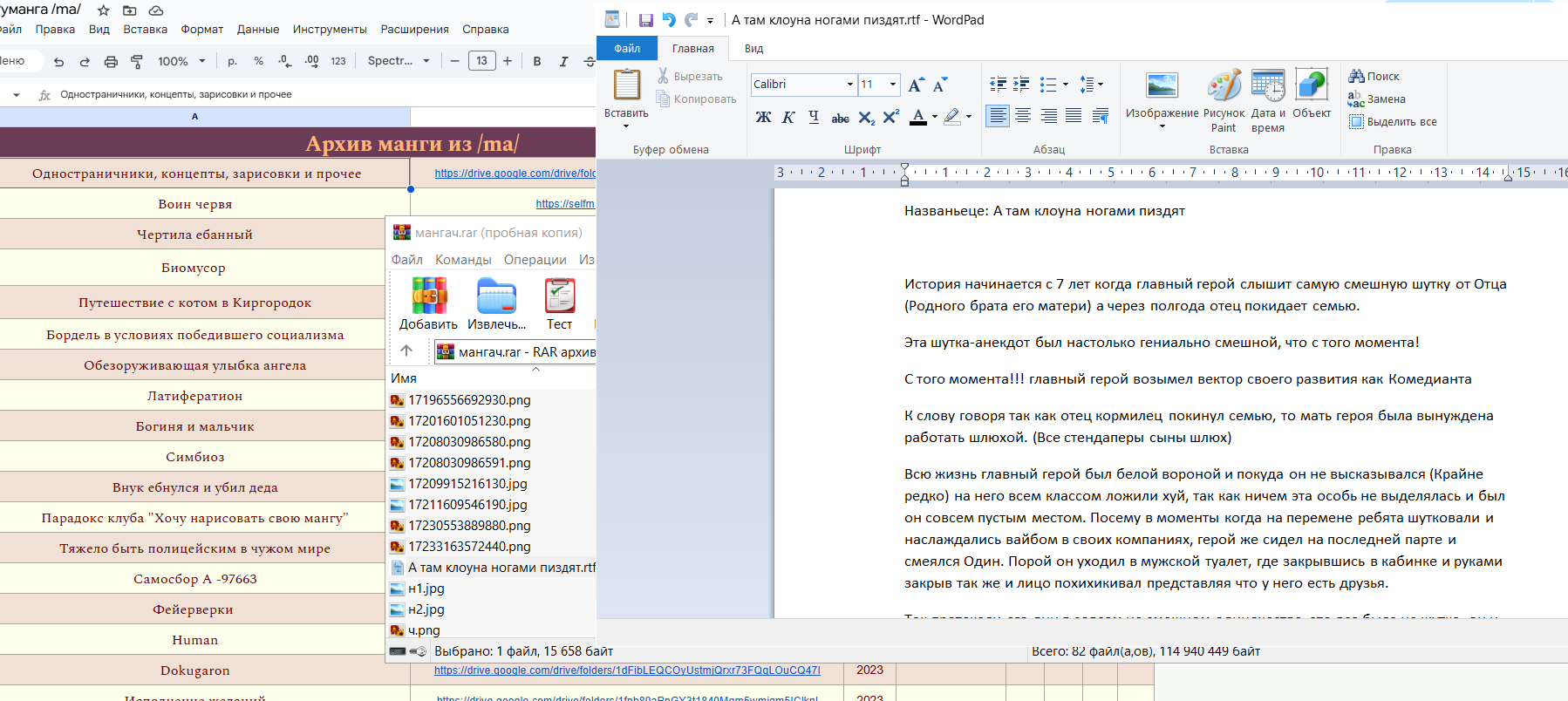Toggle strikethrough abc in WordPad
1568x701 pixels.
(840, 118)
